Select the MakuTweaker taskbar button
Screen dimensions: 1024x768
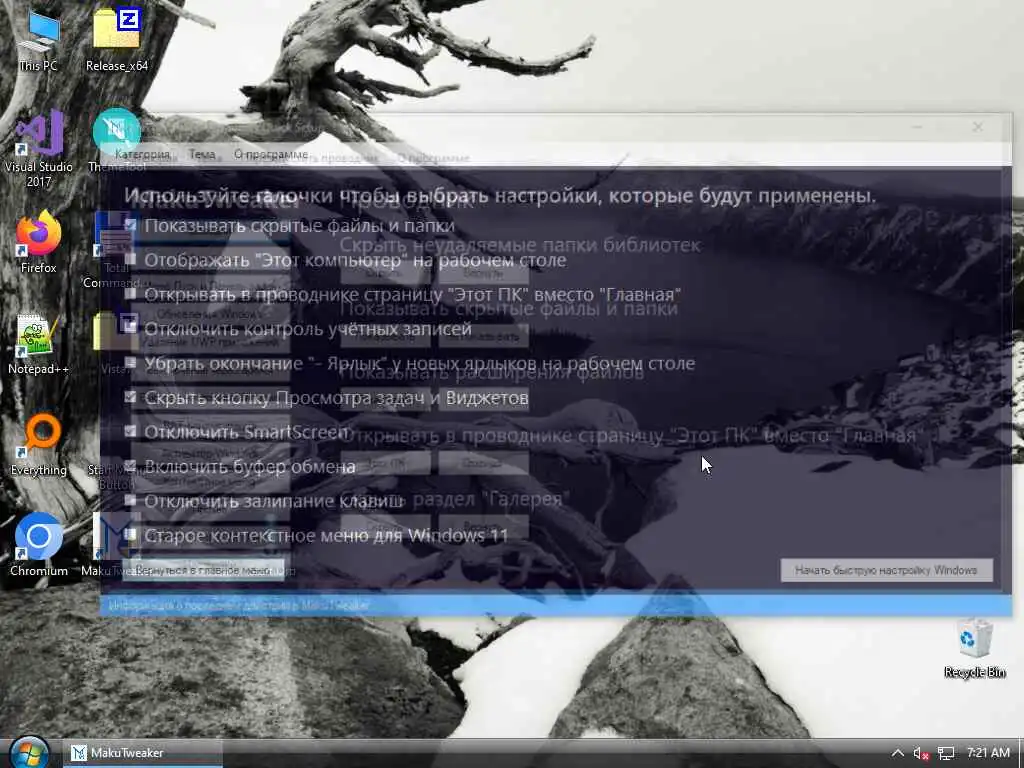143,753
